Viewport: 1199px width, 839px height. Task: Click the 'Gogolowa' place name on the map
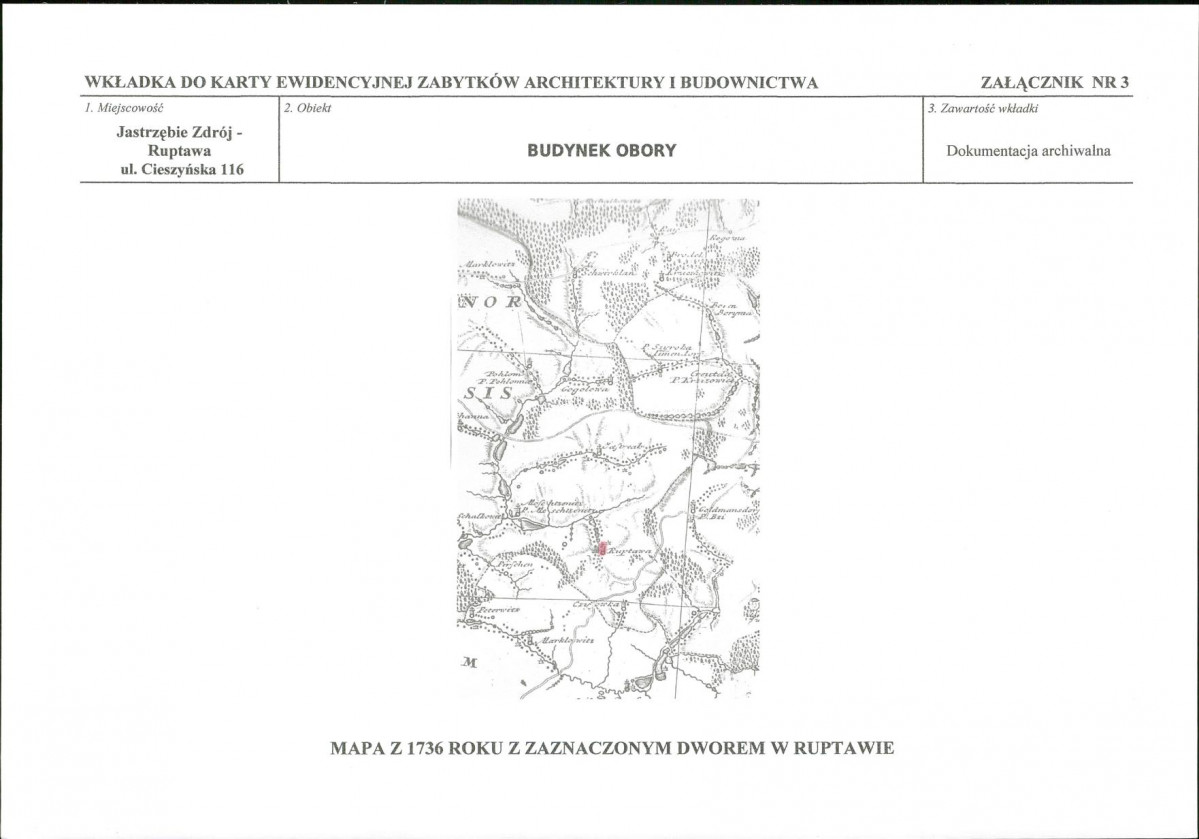pyautogui.click(x=585, y=390)
